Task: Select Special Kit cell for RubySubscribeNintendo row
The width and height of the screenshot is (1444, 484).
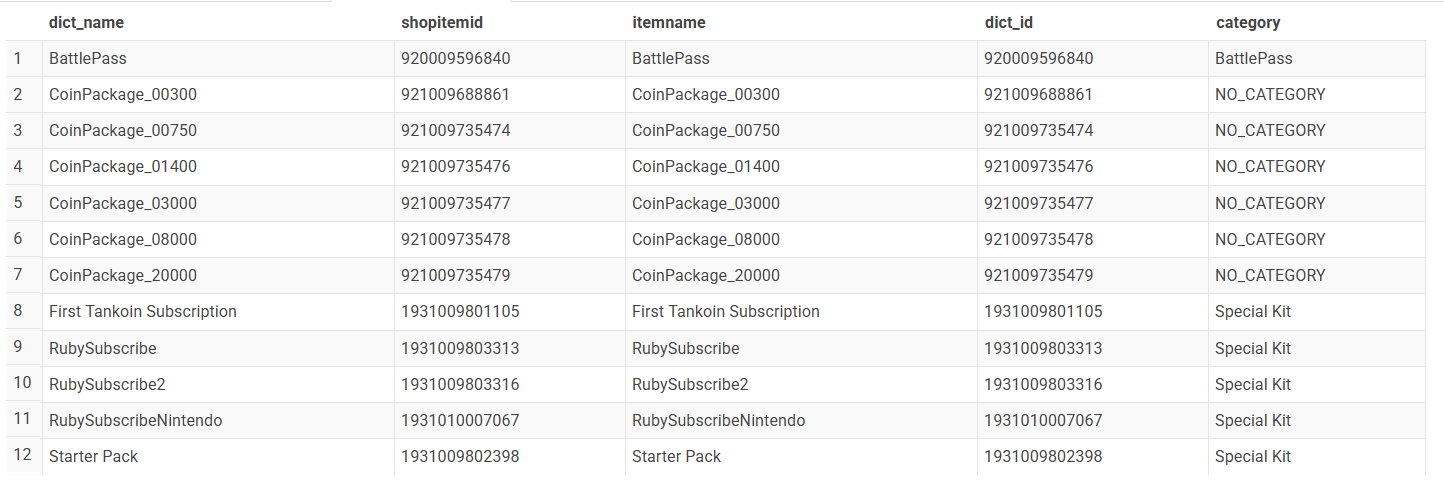Action: [1252, 421]
